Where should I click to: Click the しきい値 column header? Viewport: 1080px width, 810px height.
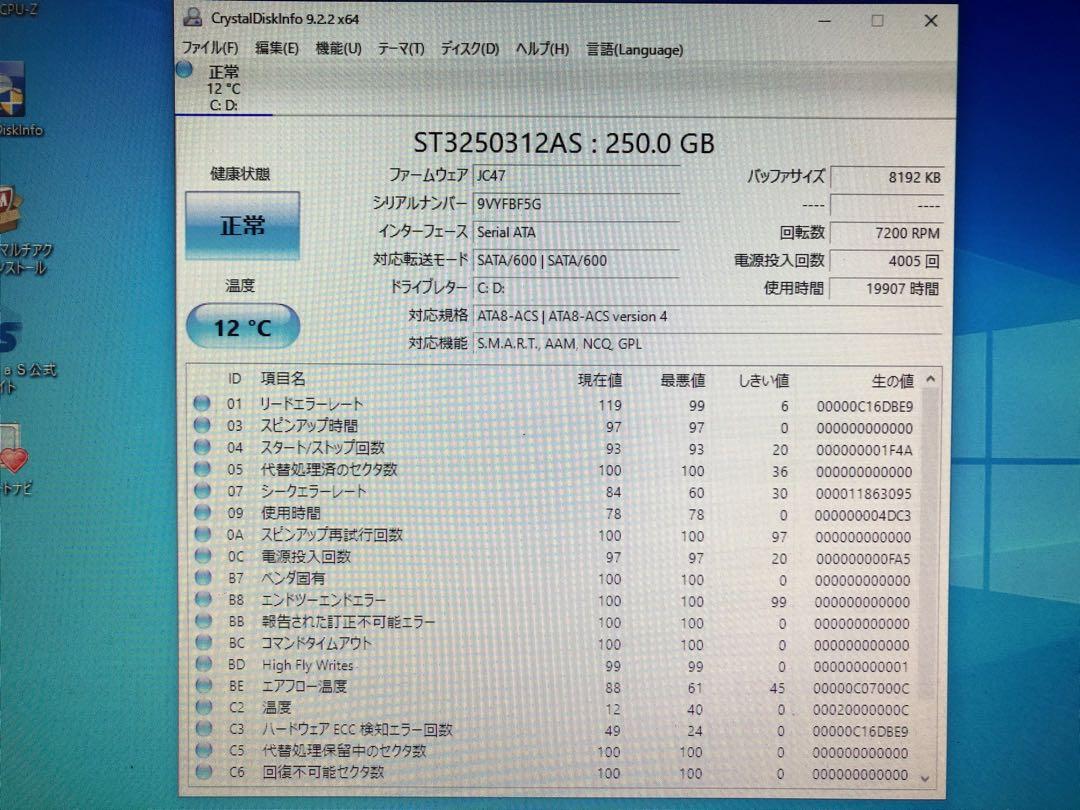[763, 381]
